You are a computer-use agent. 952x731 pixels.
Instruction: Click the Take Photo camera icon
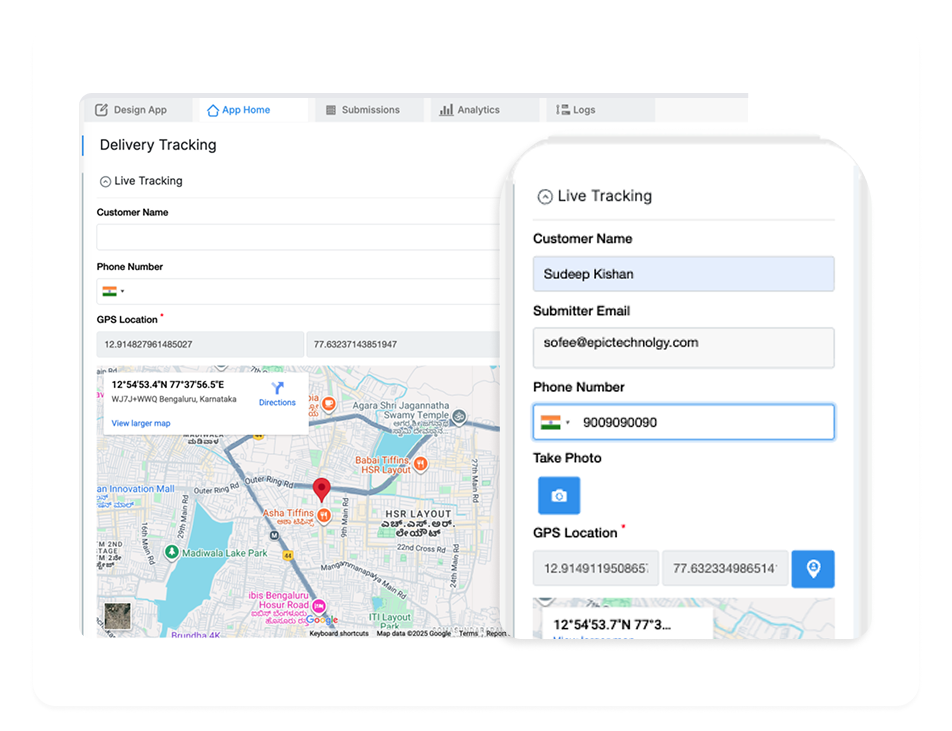point(559,495)
